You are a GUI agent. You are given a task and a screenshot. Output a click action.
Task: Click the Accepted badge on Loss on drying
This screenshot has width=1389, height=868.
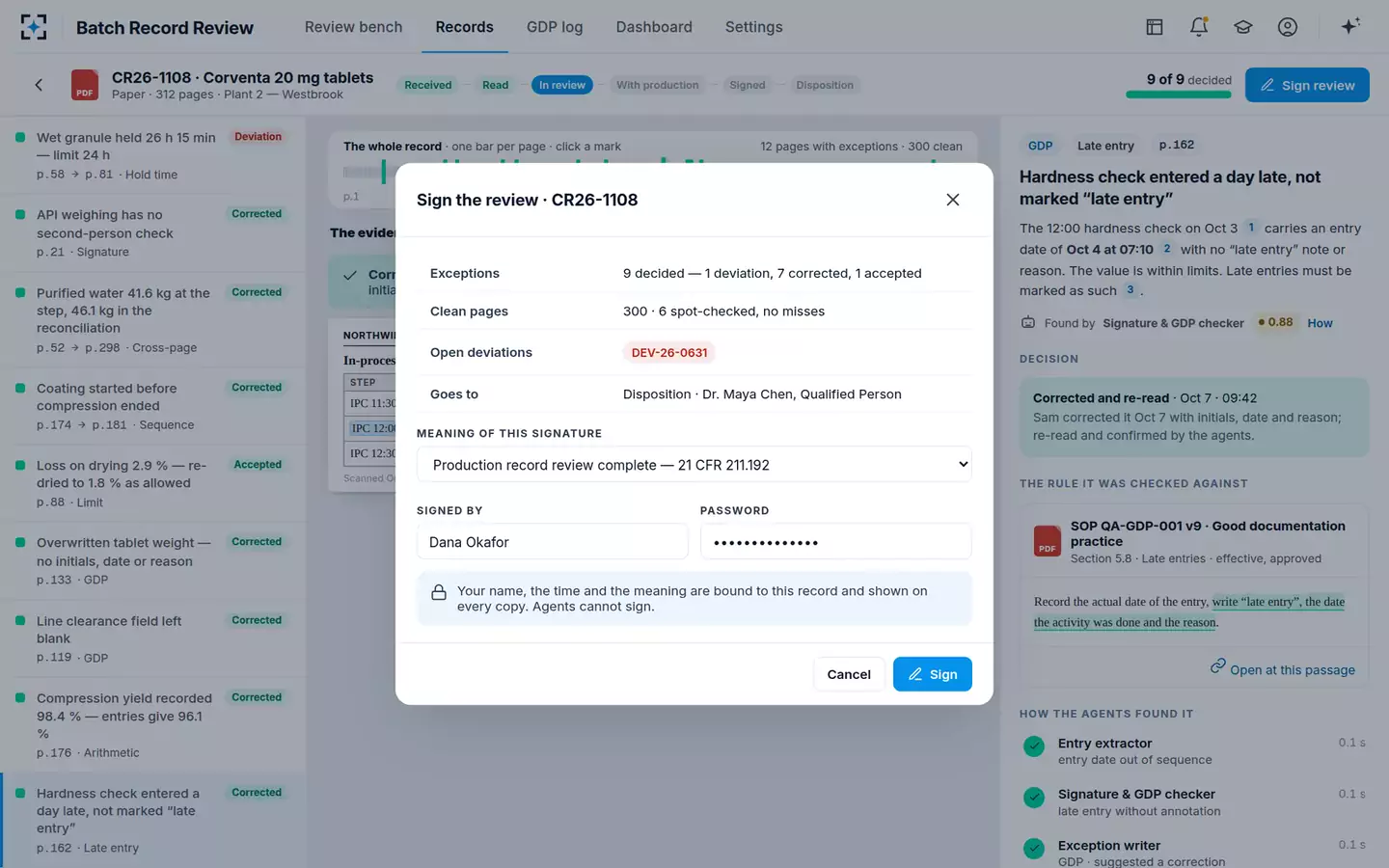coord(258,465)
